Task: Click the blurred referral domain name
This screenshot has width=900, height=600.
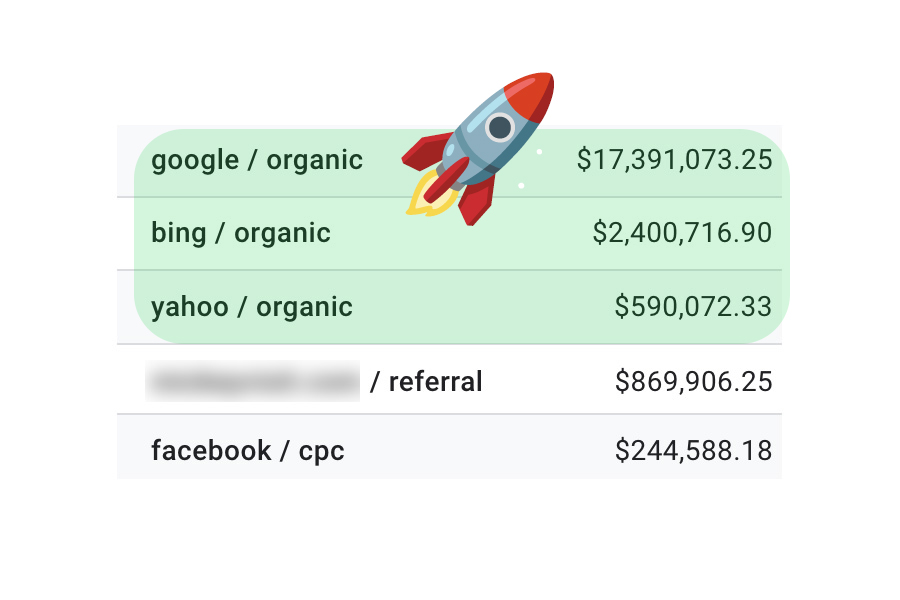Action: pos(253,381)
